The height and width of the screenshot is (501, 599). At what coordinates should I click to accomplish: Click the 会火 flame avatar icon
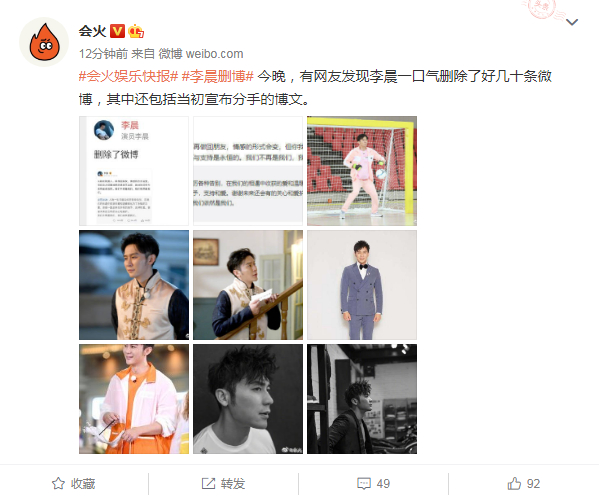coord(44,42)
